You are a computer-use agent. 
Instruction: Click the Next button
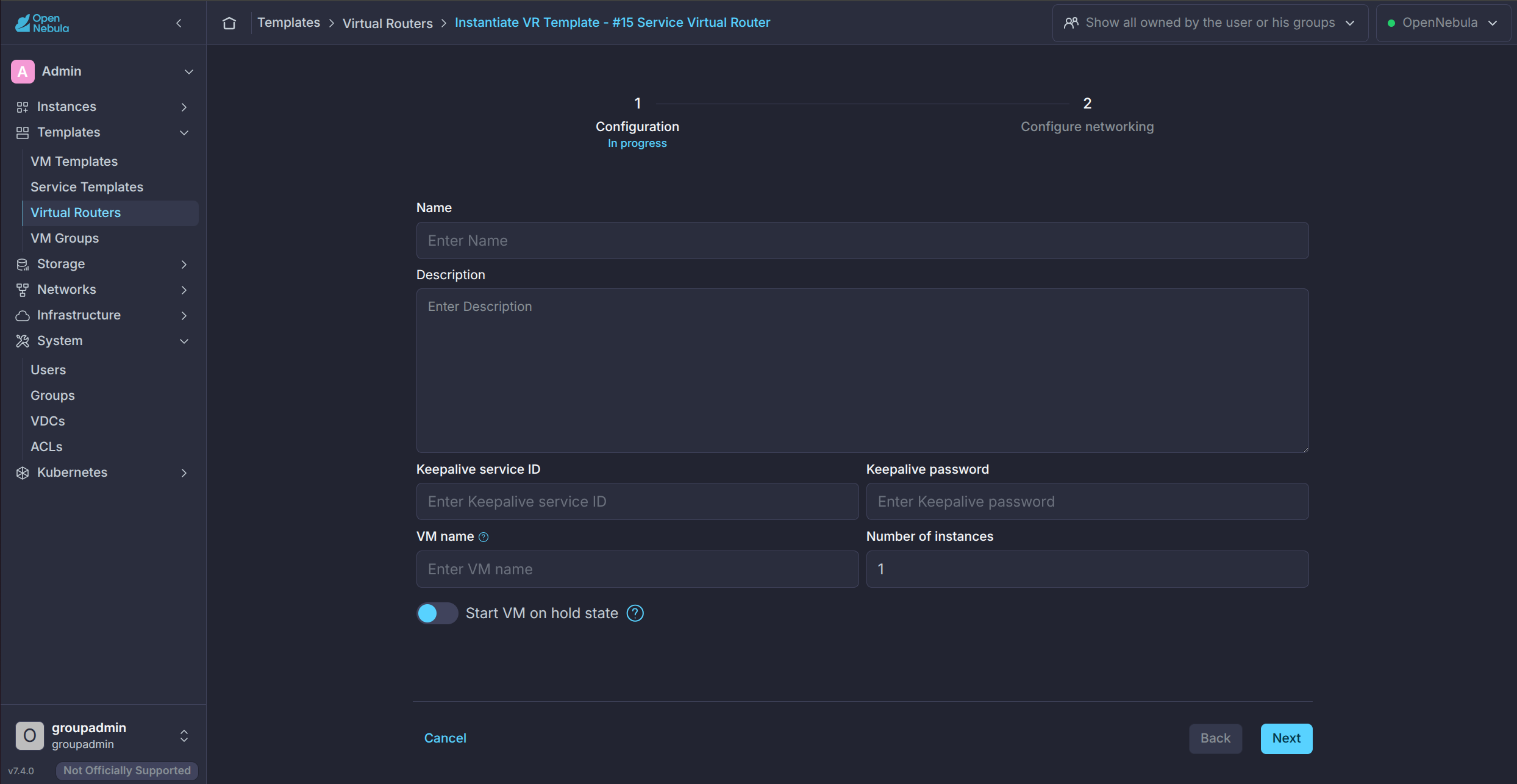coord(1287,738)
